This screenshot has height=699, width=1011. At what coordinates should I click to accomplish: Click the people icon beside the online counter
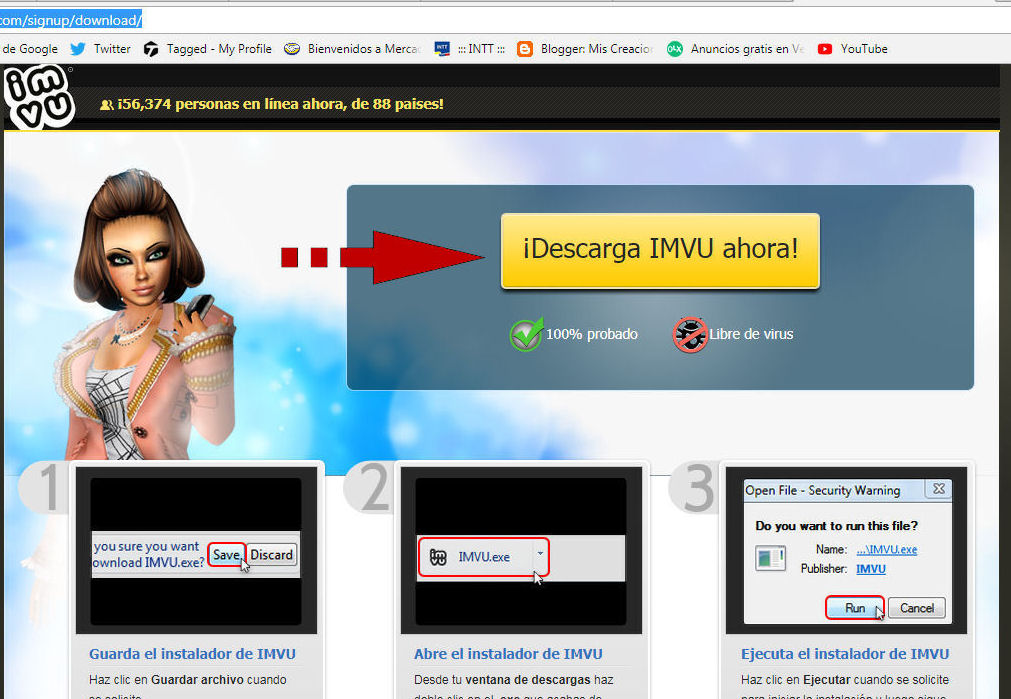(x=106, y=103)
